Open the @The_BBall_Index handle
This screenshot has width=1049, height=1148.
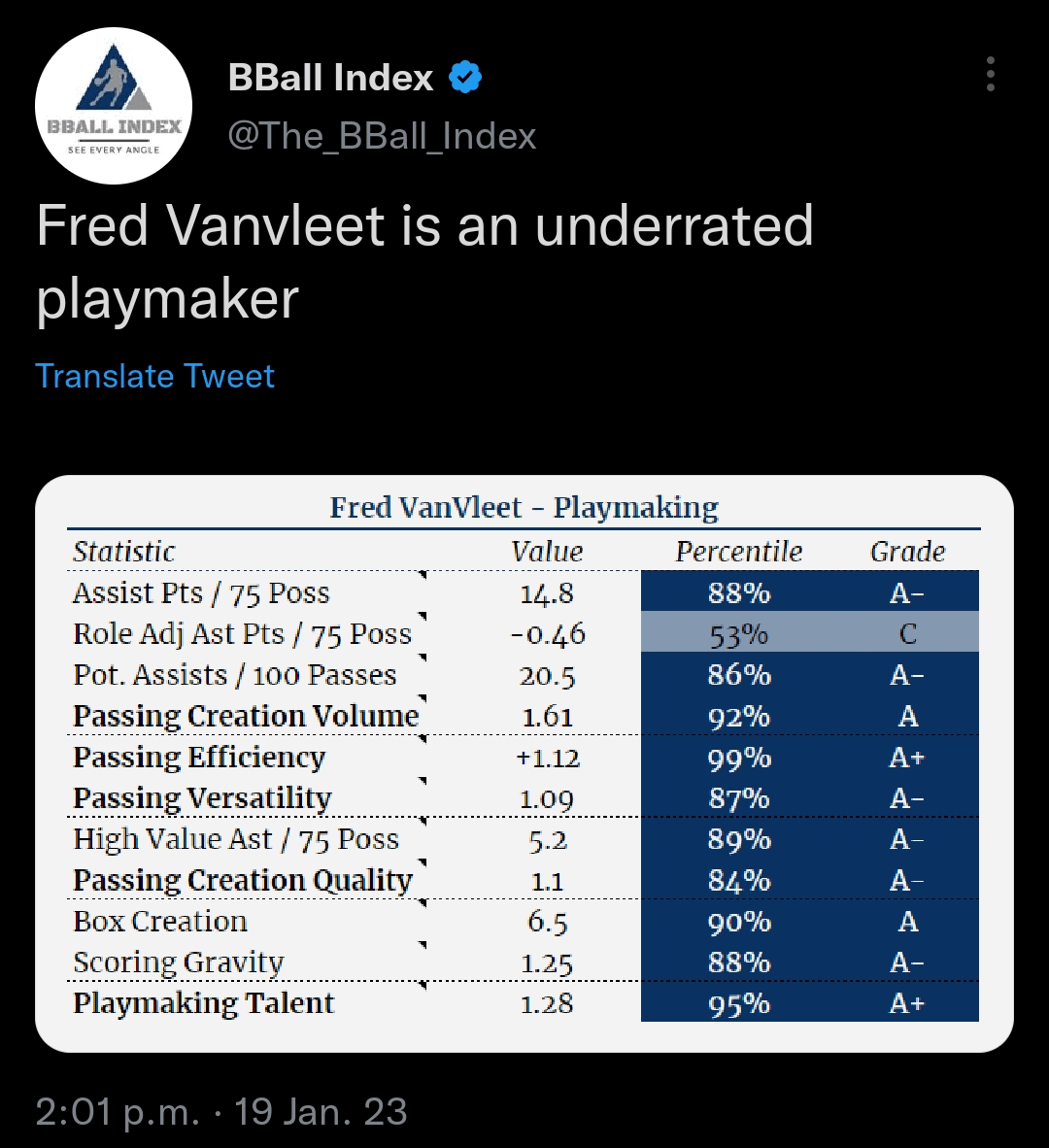[382, 136]
